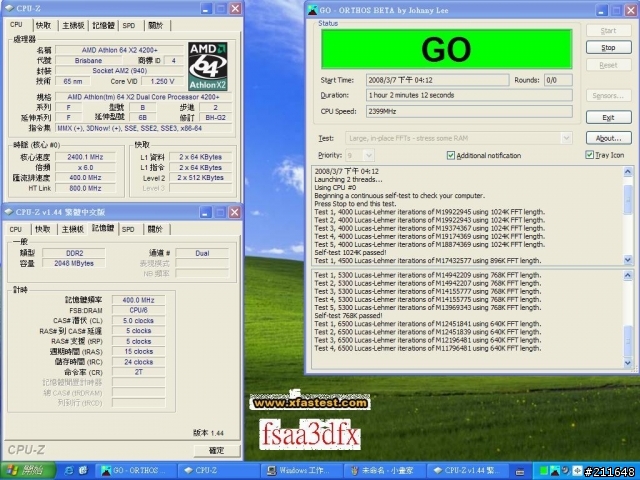Click memory type value 'DDR2'
The image size is (640, 480).
click(74, 253)
